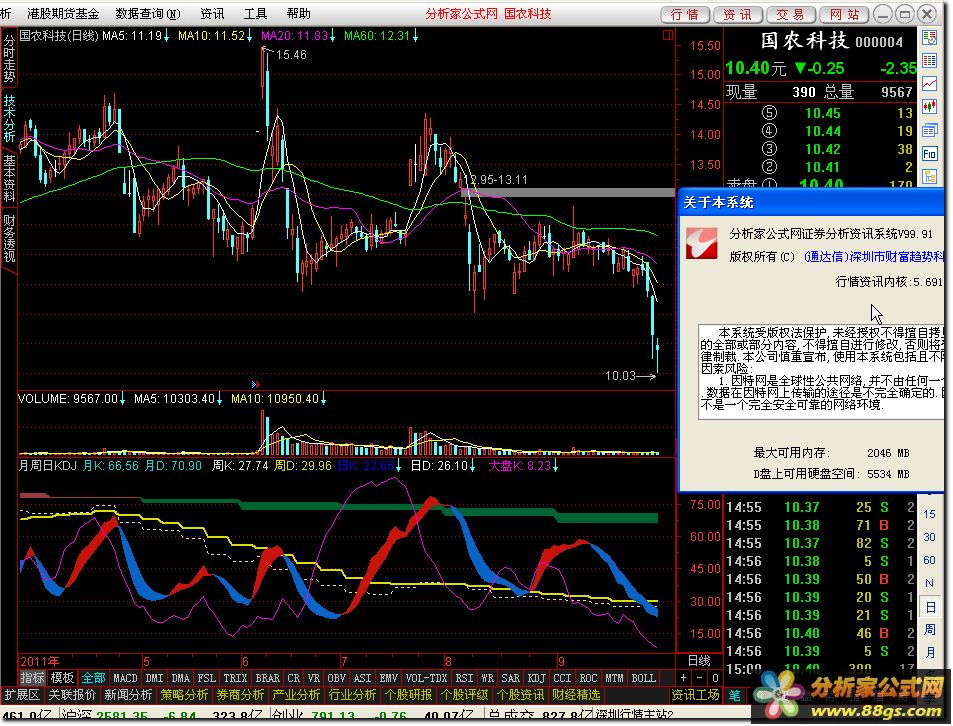Open the 数据查询 menu
The height and width of the screenshot is (726, 953).
[x=148, y=13]
